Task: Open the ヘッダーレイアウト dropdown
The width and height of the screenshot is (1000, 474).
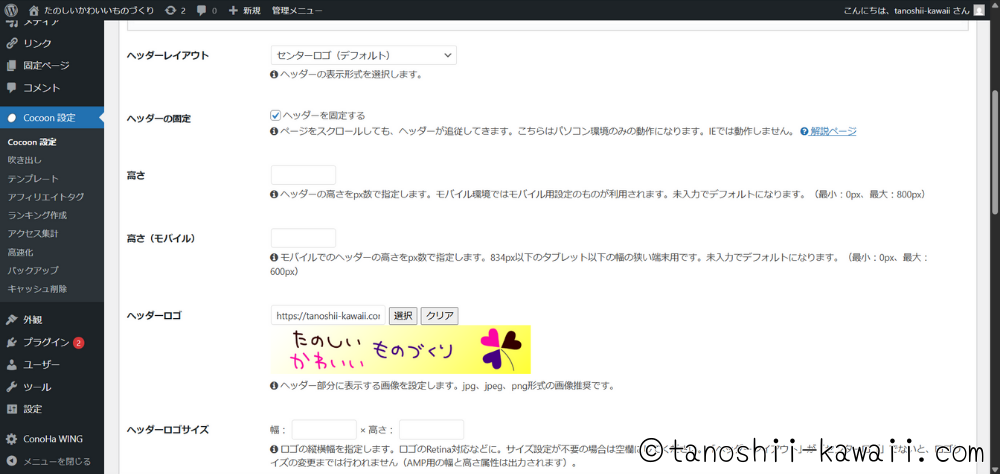Action: (364, 55)
